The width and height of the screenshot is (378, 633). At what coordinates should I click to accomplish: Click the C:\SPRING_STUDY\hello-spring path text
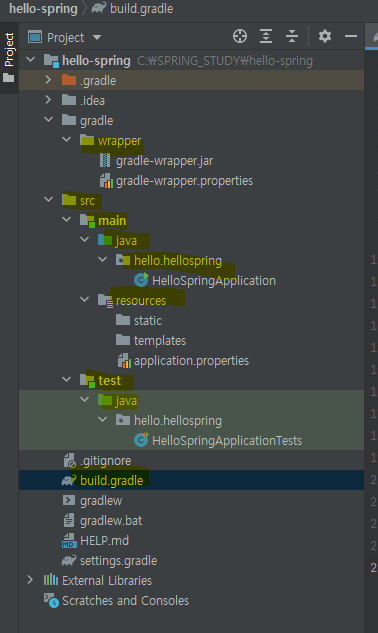[x=225, y=61]
